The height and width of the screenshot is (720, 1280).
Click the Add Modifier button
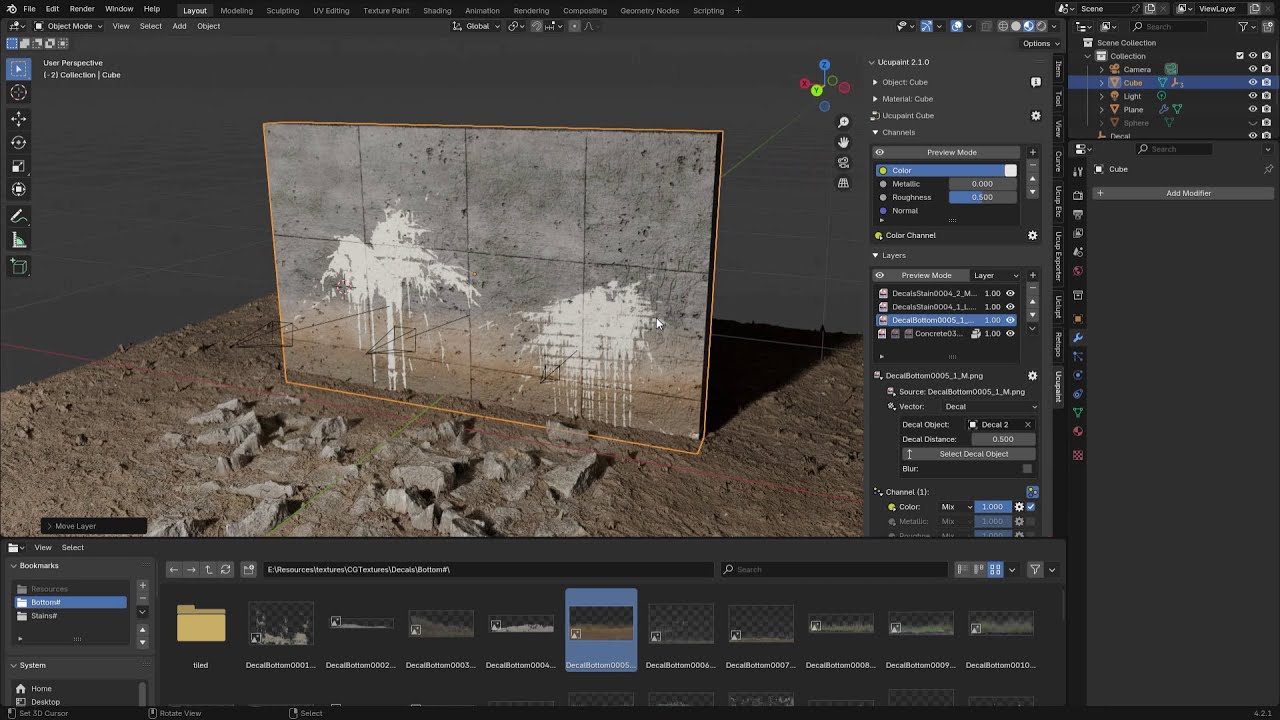click(1188, 193)
